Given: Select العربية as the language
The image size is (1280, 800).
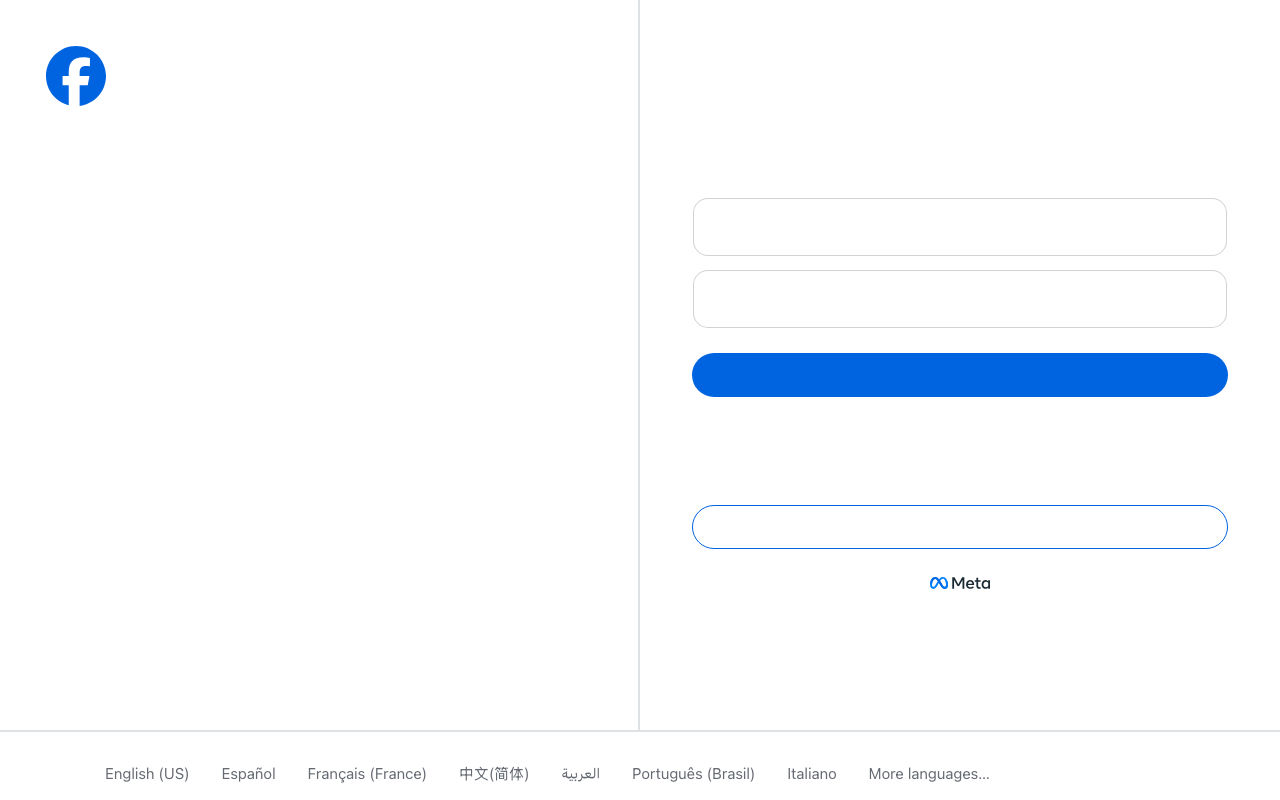Looking at the screenshot, I should tap(580, 773).
